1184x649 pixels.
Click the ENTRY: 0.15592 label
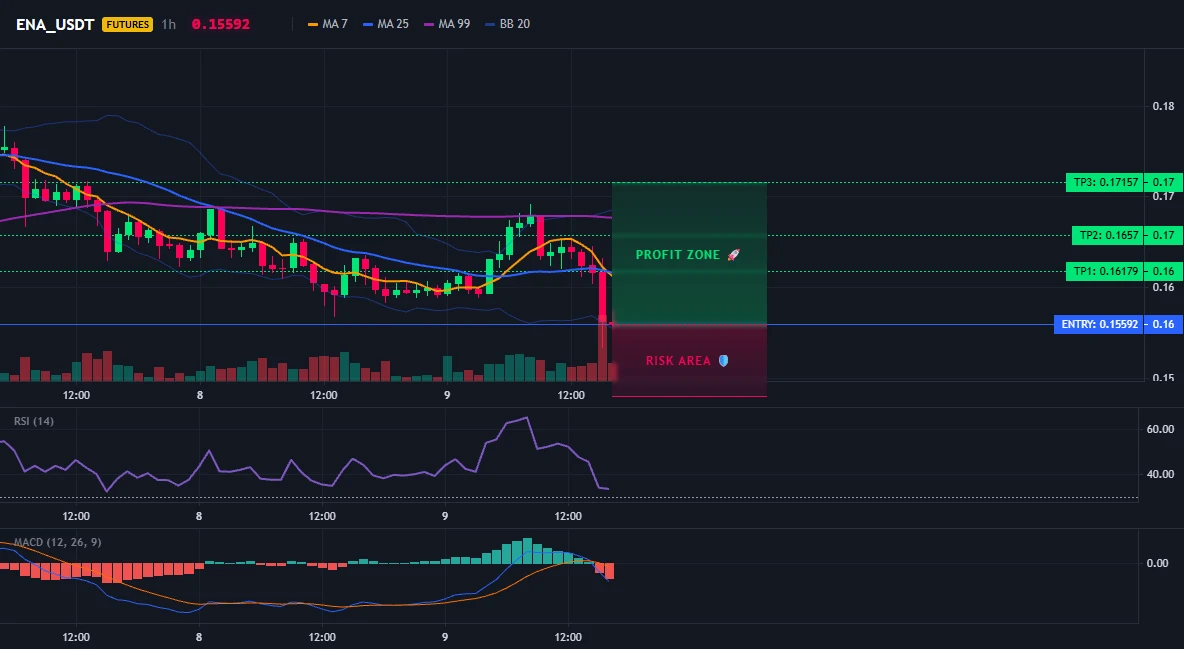1099,324
